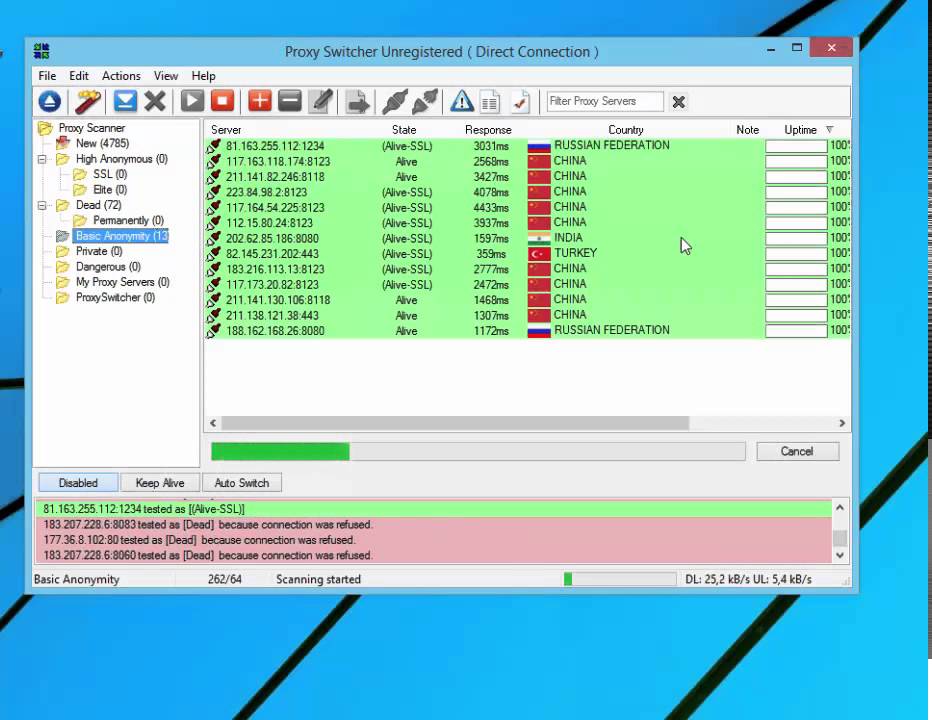The width and height of the screenshot is (932, 720).
Task: Click the checkmark page toolbar icon
Action: tap(520, 102)
